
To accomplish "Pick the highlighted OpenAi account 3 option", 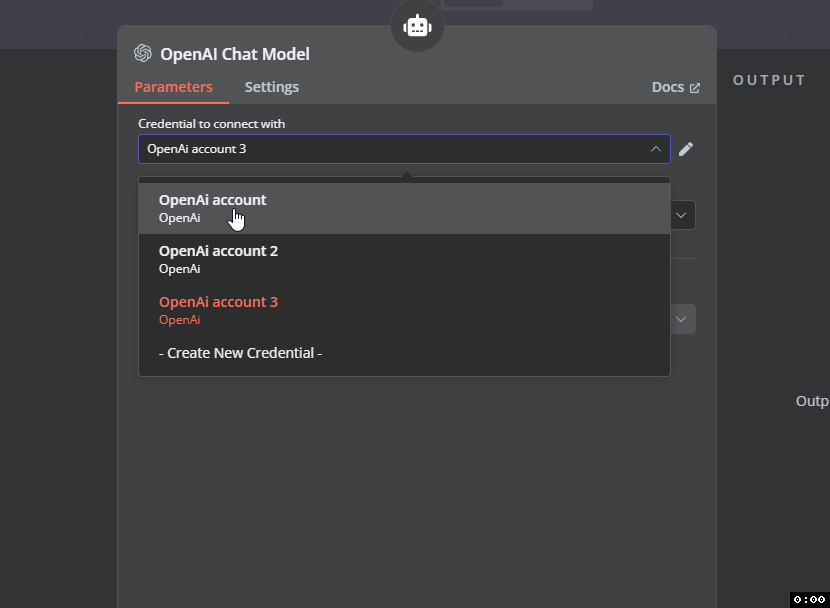I will (x=404, y=310).
